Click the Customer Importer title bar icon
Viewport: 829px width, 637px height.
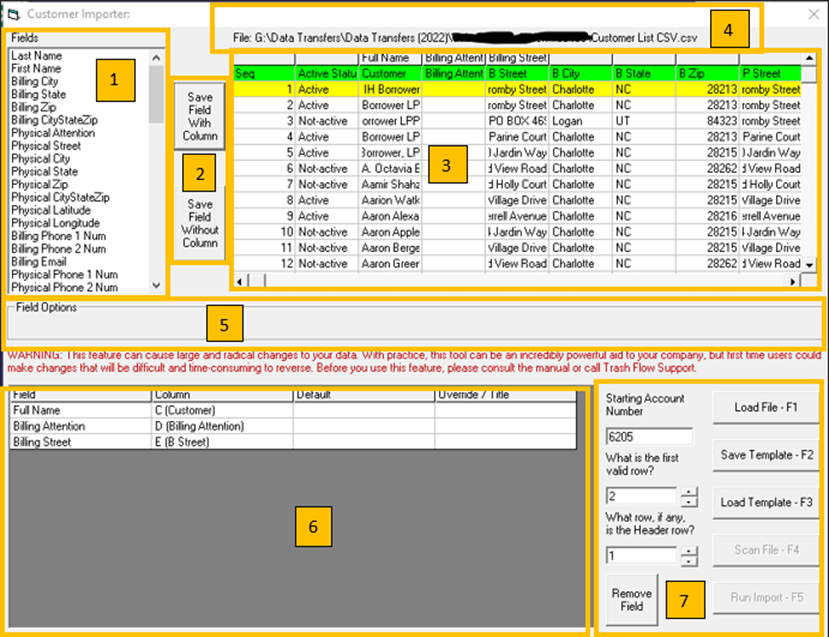pos(12,14)
